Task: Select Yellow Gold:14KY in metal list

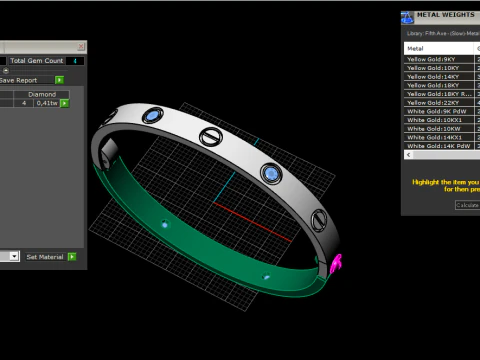Action: (438, 77)
